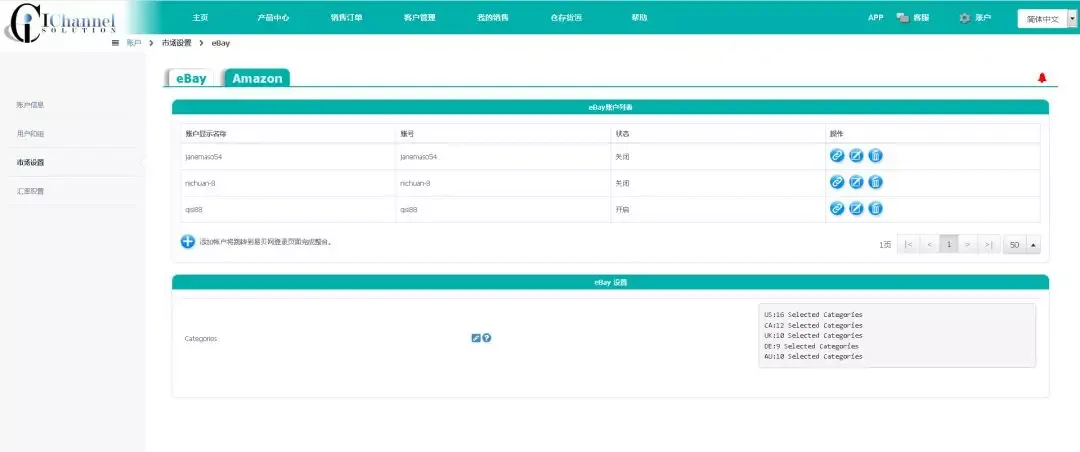Click janemaso54 in display name column

point(203,156)
